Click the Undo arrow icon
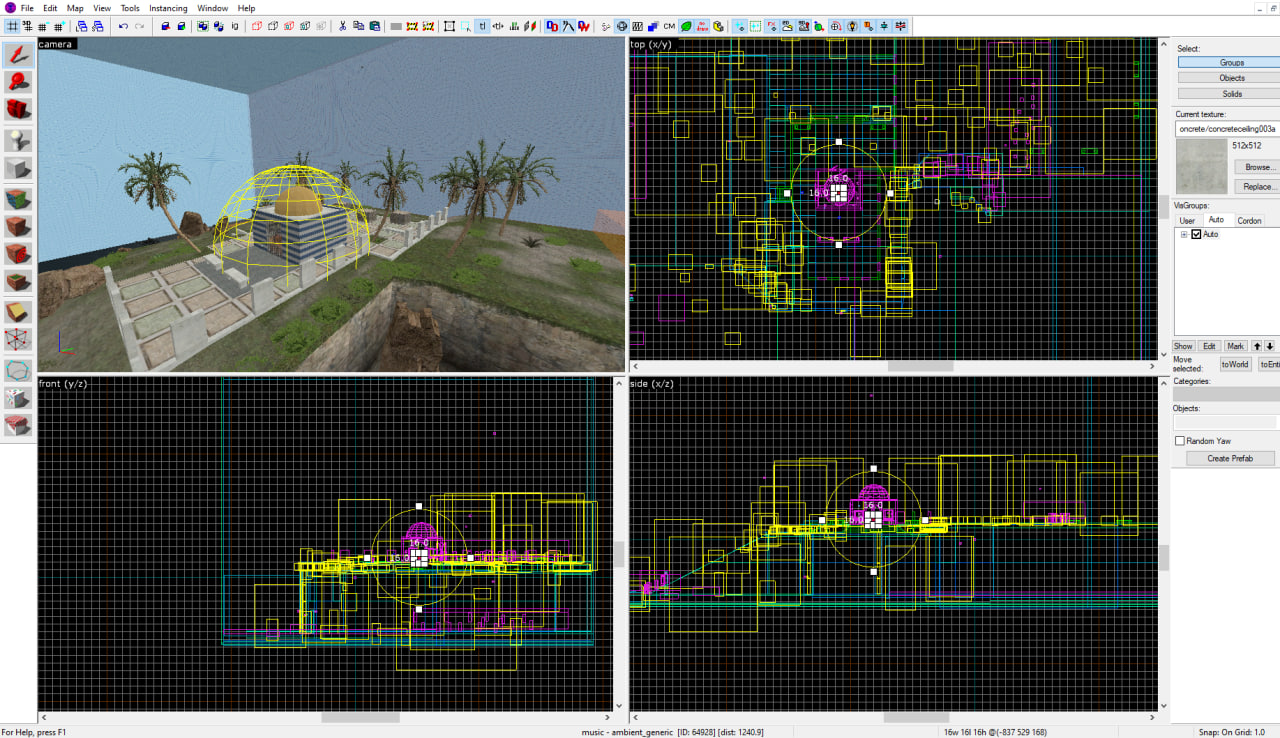Image resolution: width=1280 pixels, height=738 pixels. (123, 26)
